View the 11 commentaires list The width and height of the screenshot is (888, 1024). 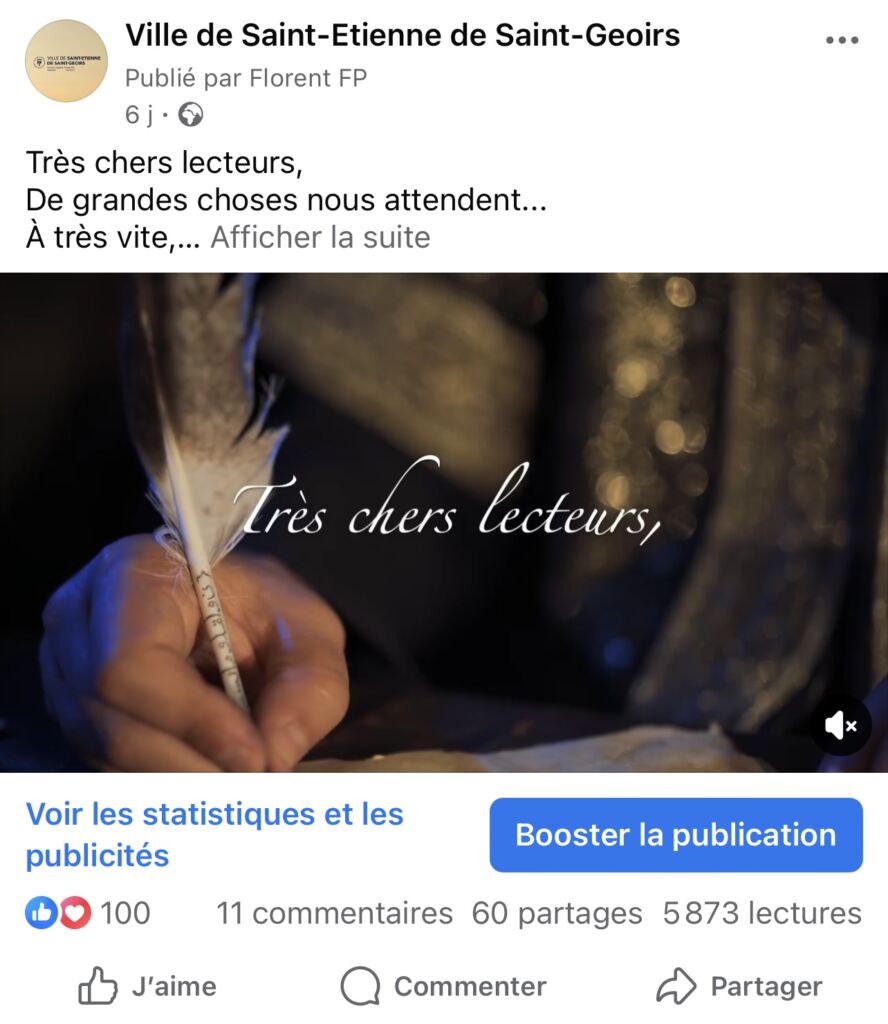point(334,913)
